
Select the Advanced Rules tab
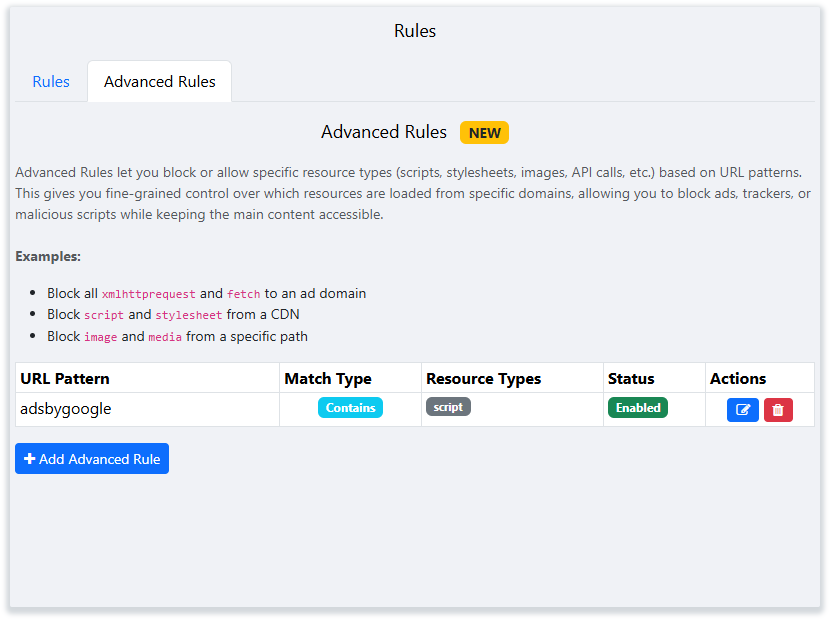pyautogui.click(x=159, y=81)
